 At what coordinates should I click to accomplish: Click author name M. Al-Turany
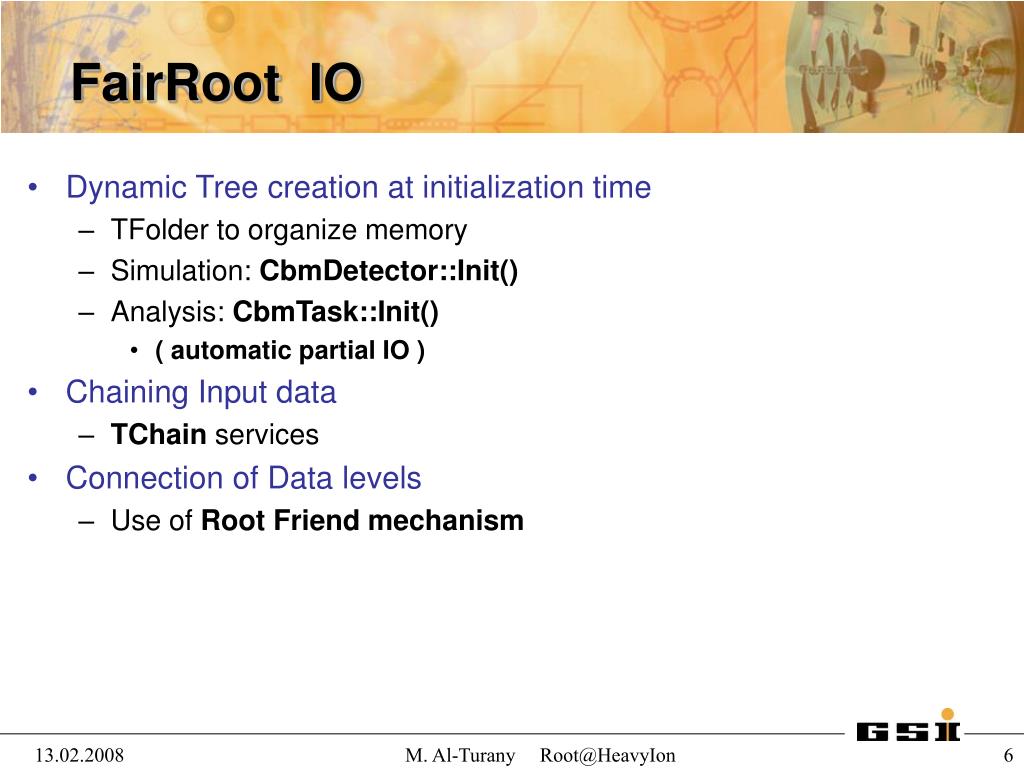point(460,756)
